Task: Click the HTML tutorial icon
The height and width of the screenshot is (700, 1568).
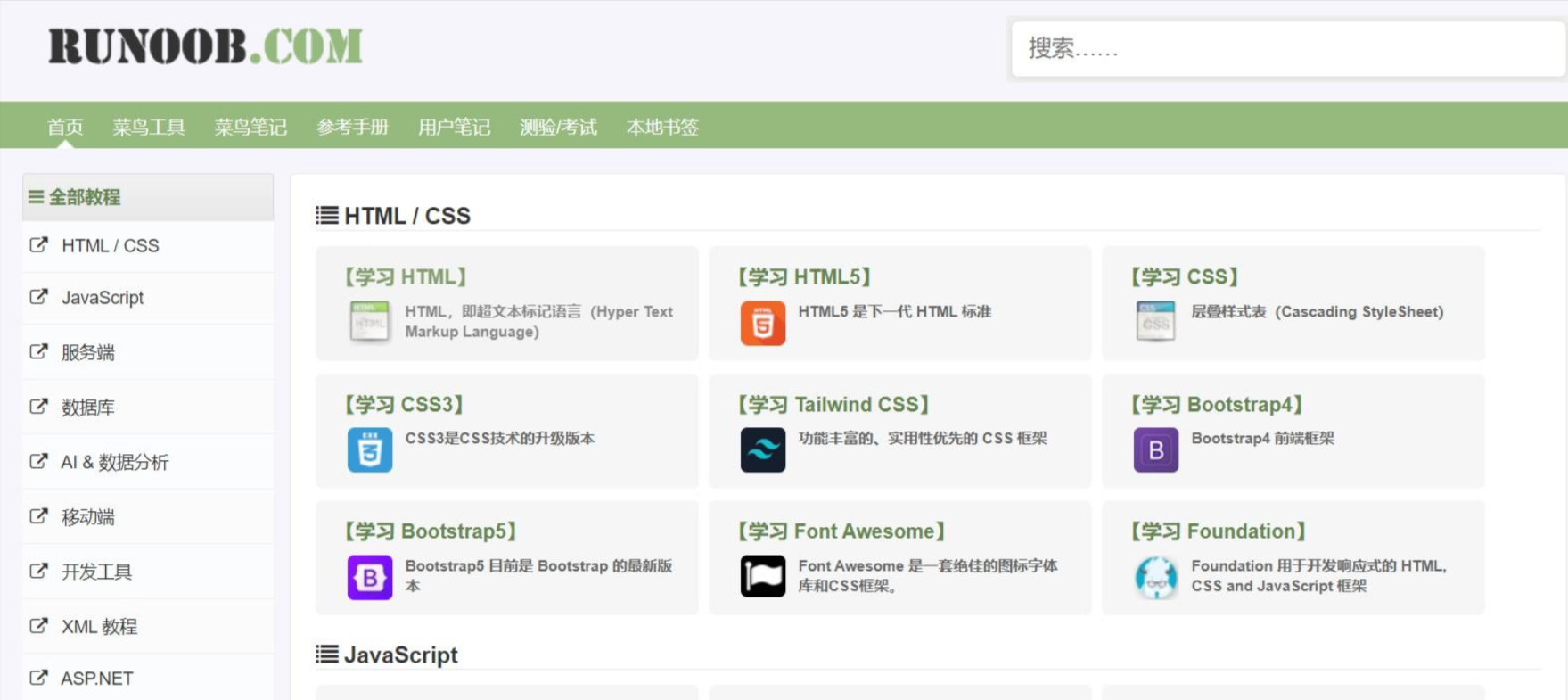Action: (369, 321)
